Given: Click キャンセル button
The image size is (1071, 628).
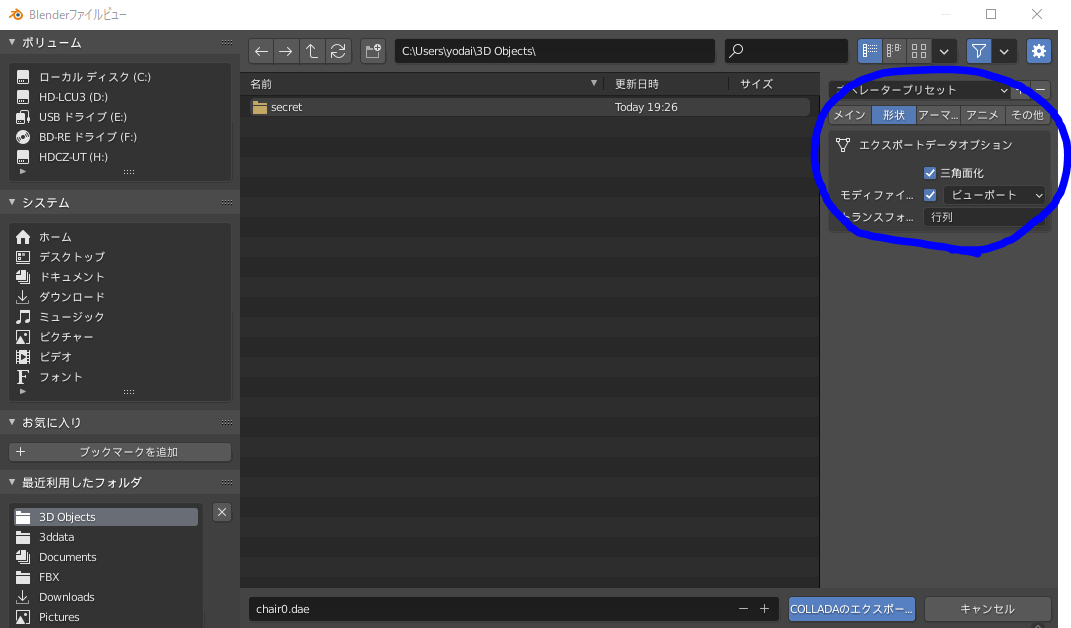Looking at the screenshot, I should coord(987,609).
